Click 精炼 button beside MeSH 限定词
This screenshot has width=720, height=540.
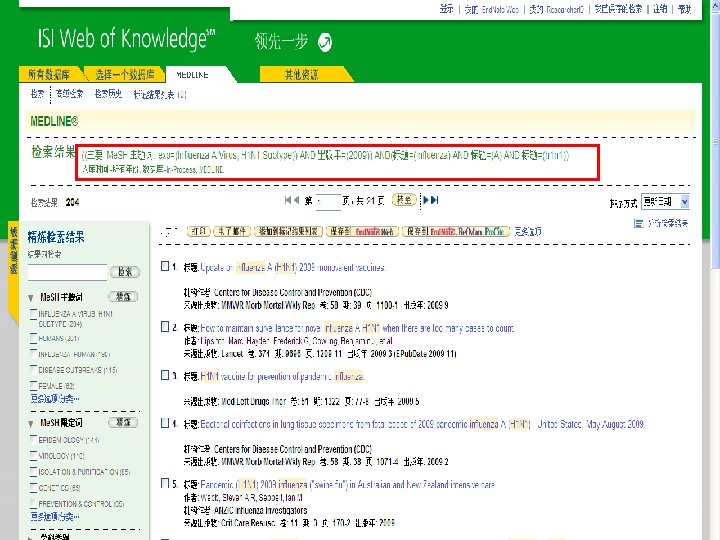123,422
